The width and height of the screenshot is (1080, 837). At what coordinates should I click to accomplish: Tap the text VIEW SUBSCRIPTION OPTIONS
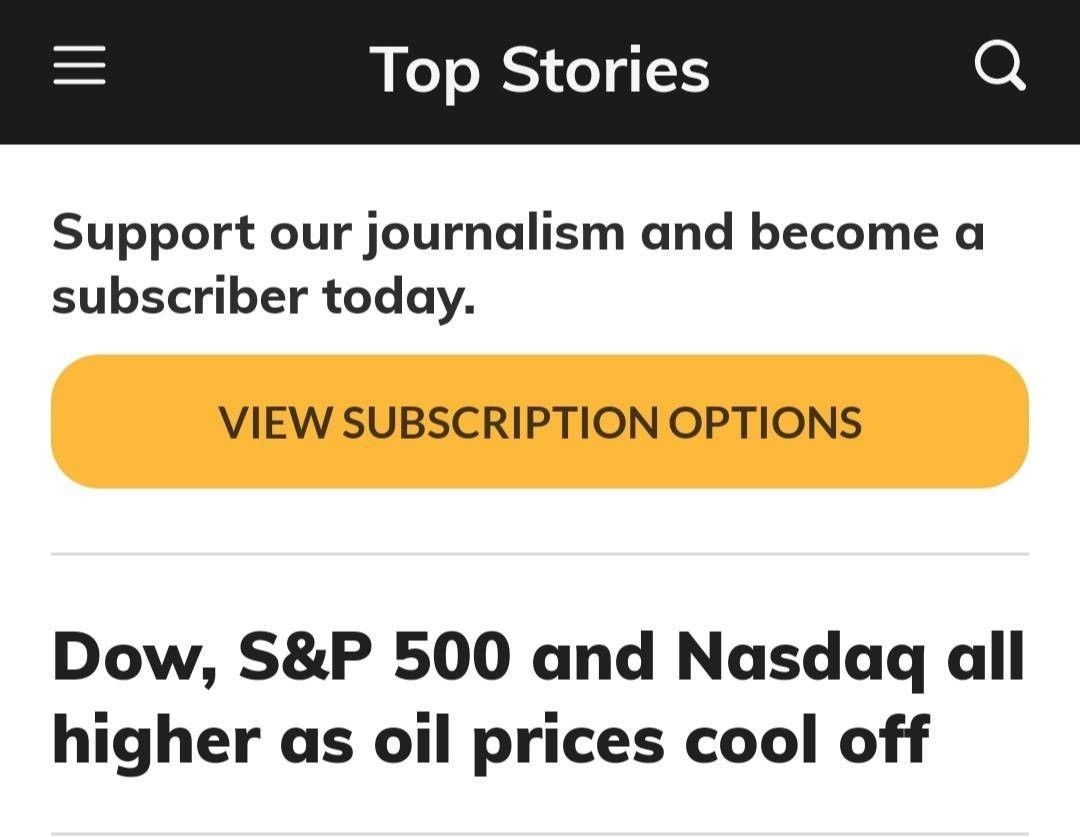540,422
